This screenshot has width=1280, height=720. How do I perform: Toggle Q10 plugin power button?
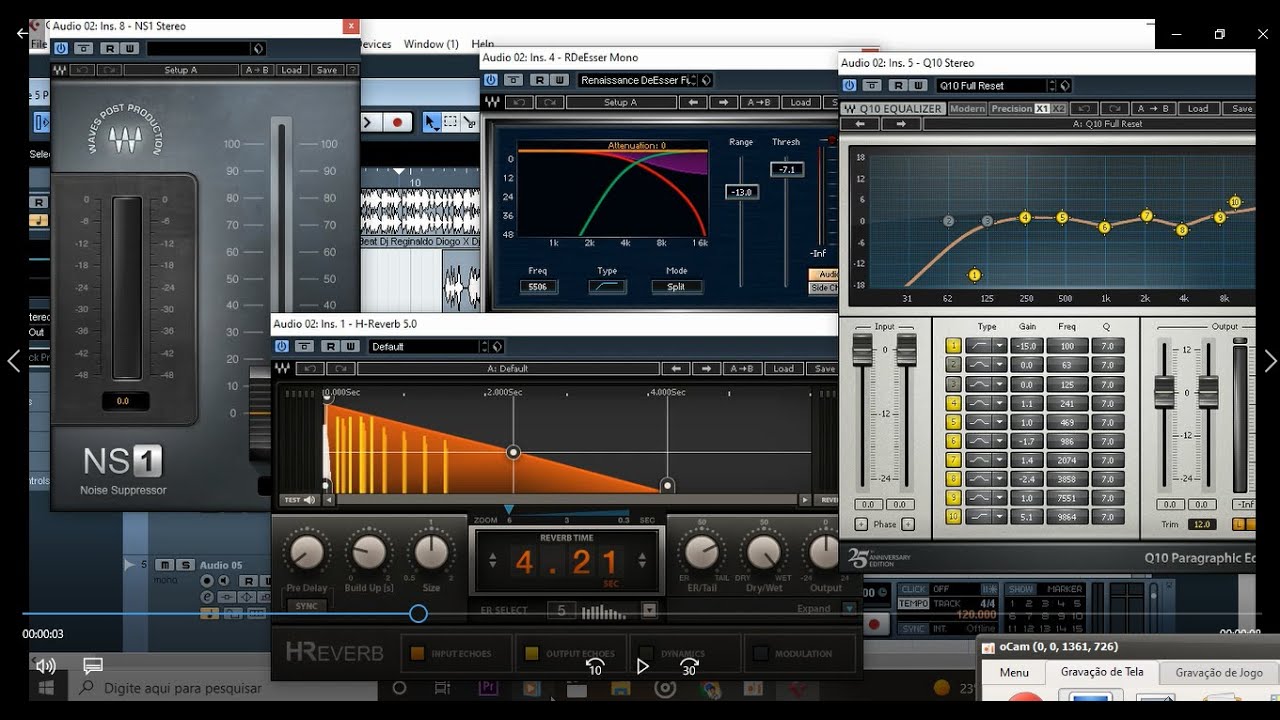851,86
